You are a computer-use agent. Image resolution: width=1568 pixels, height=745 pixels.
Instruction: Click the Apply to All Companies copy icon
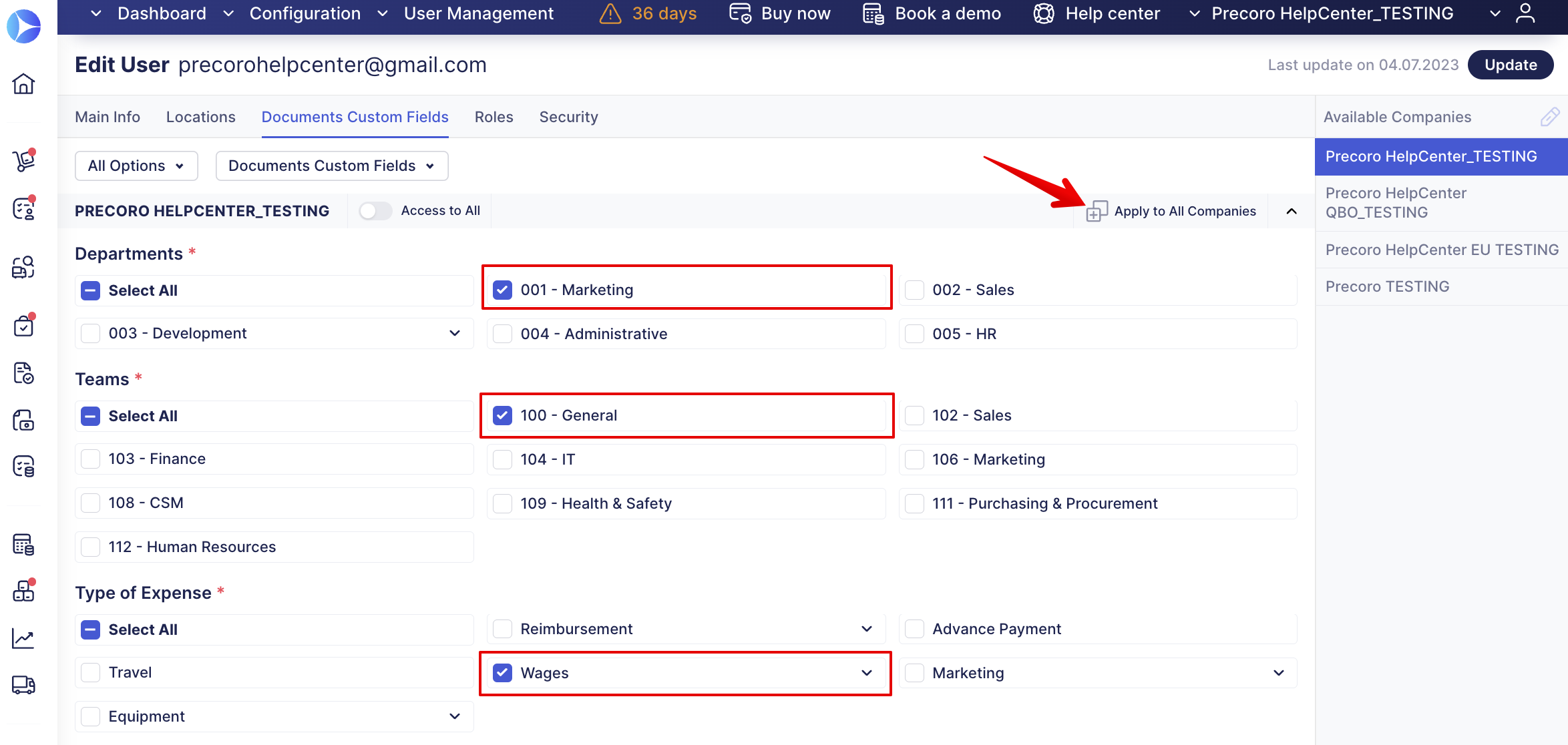[x=1097, y=211]
